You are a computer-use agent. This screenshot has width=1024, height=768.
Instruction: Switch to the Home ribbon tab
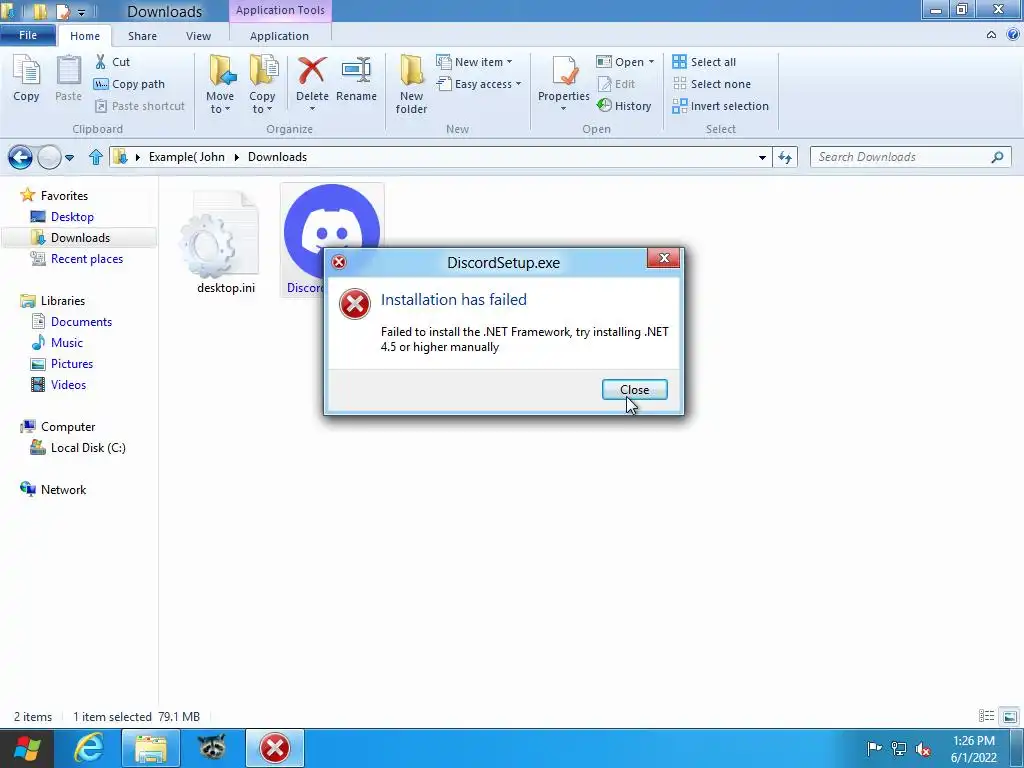(x=85, y=36)
